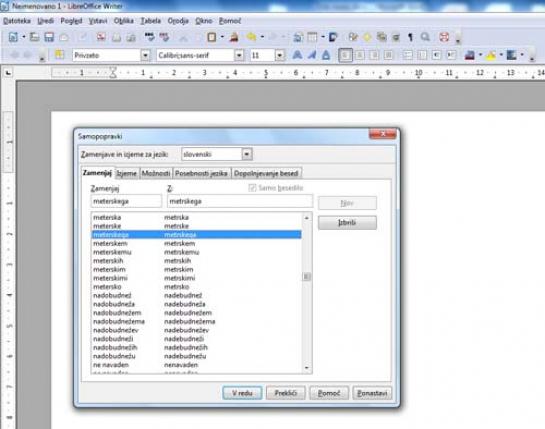Toggle numbered list icon
545x429 pixels.
pyautogui.click(x=408, y=55)
